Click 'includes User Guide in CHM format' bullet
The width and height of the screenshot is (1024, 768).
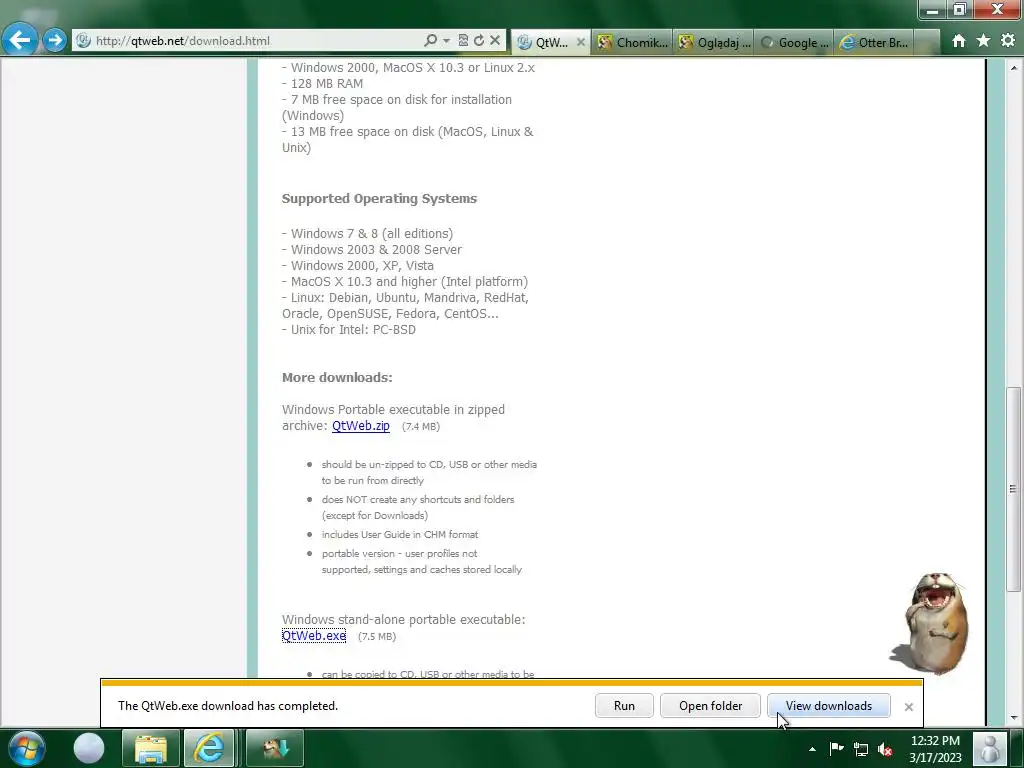[x=400, y=534]
